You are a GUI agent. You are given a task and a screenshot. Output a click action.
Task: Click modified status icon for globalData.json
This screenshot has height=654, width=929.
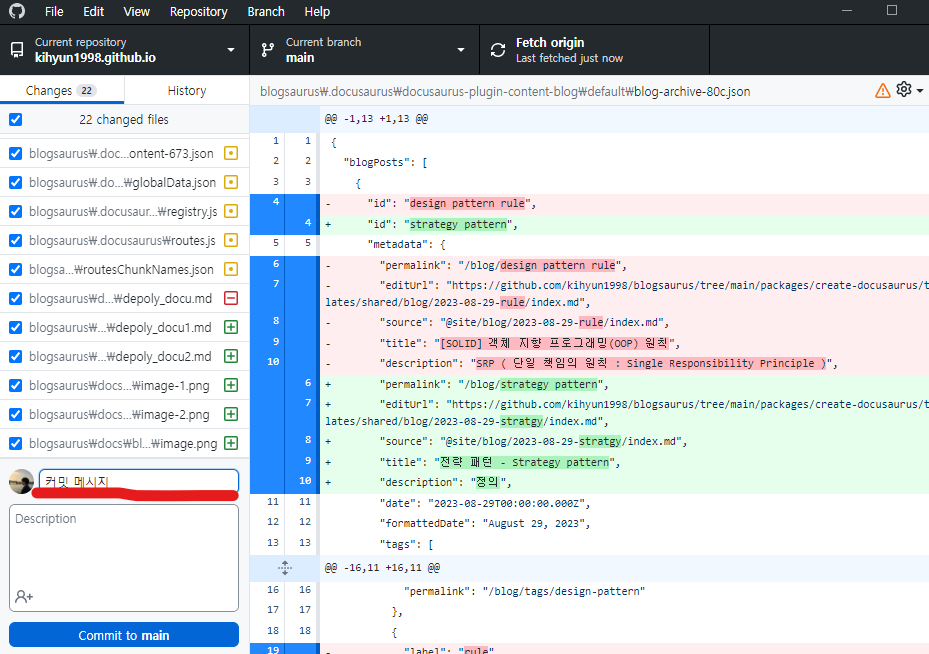[x=231, y=182]
